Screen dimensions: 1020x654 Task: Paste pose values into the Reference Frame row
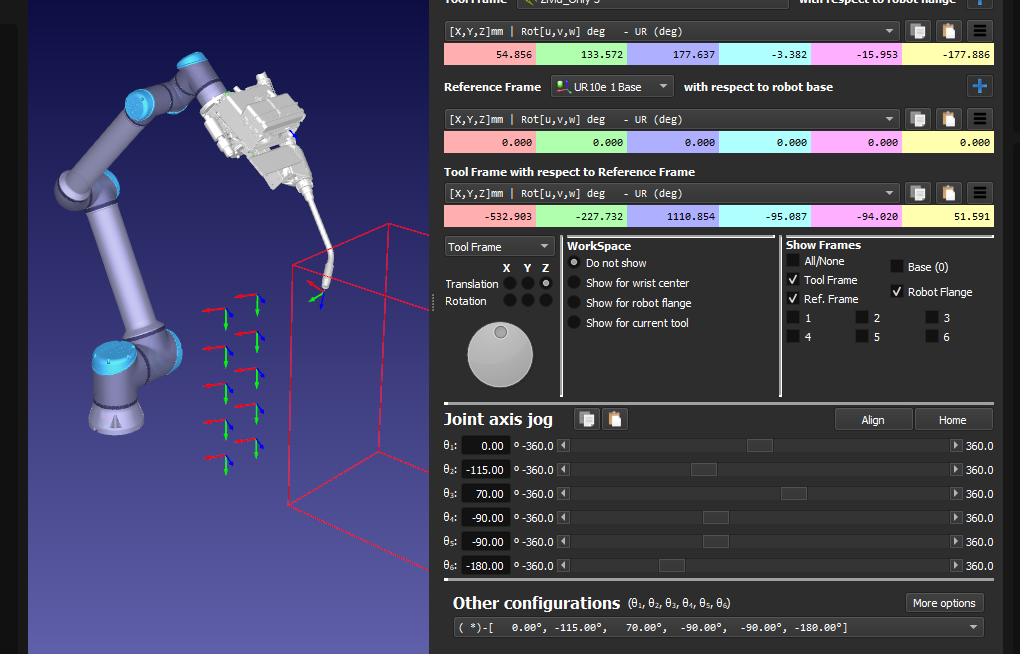pyautogui.click(x=949, y=119)
